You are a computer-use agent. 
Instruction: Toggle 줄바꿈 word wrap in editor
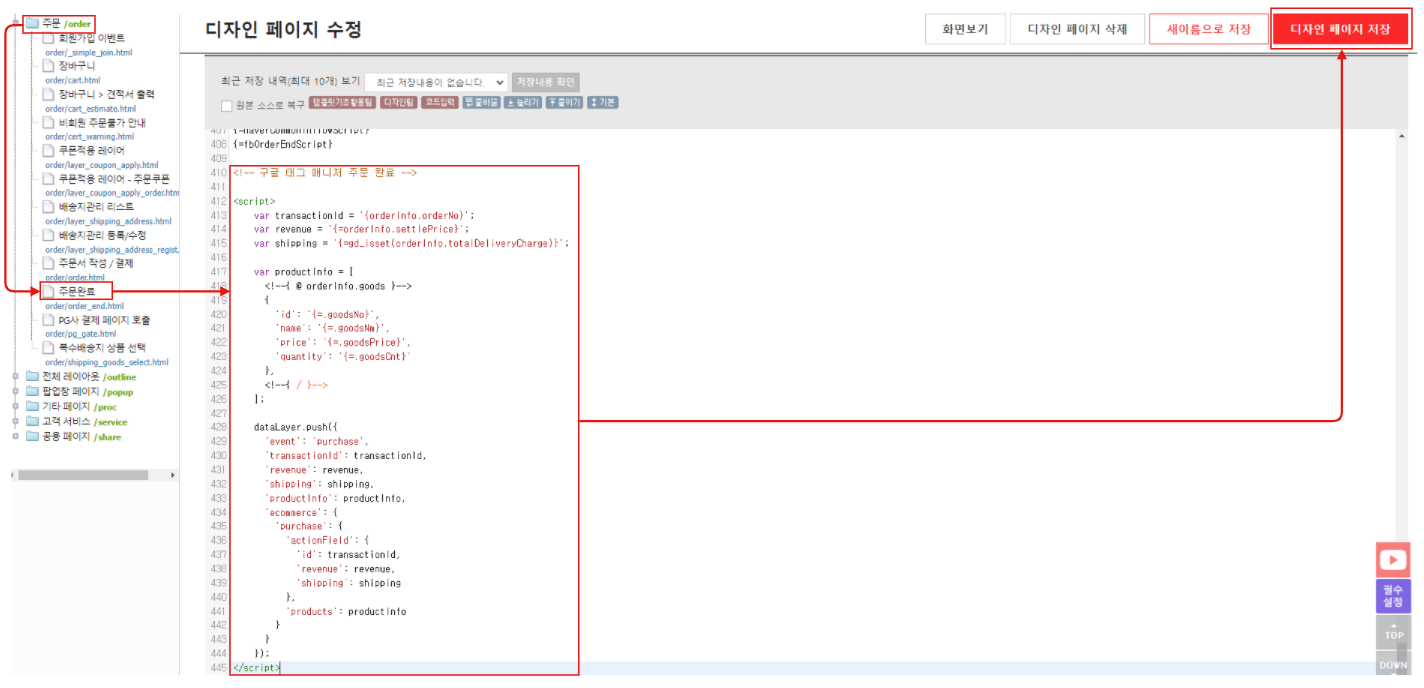pyautogui.click(x=481, y=102)
